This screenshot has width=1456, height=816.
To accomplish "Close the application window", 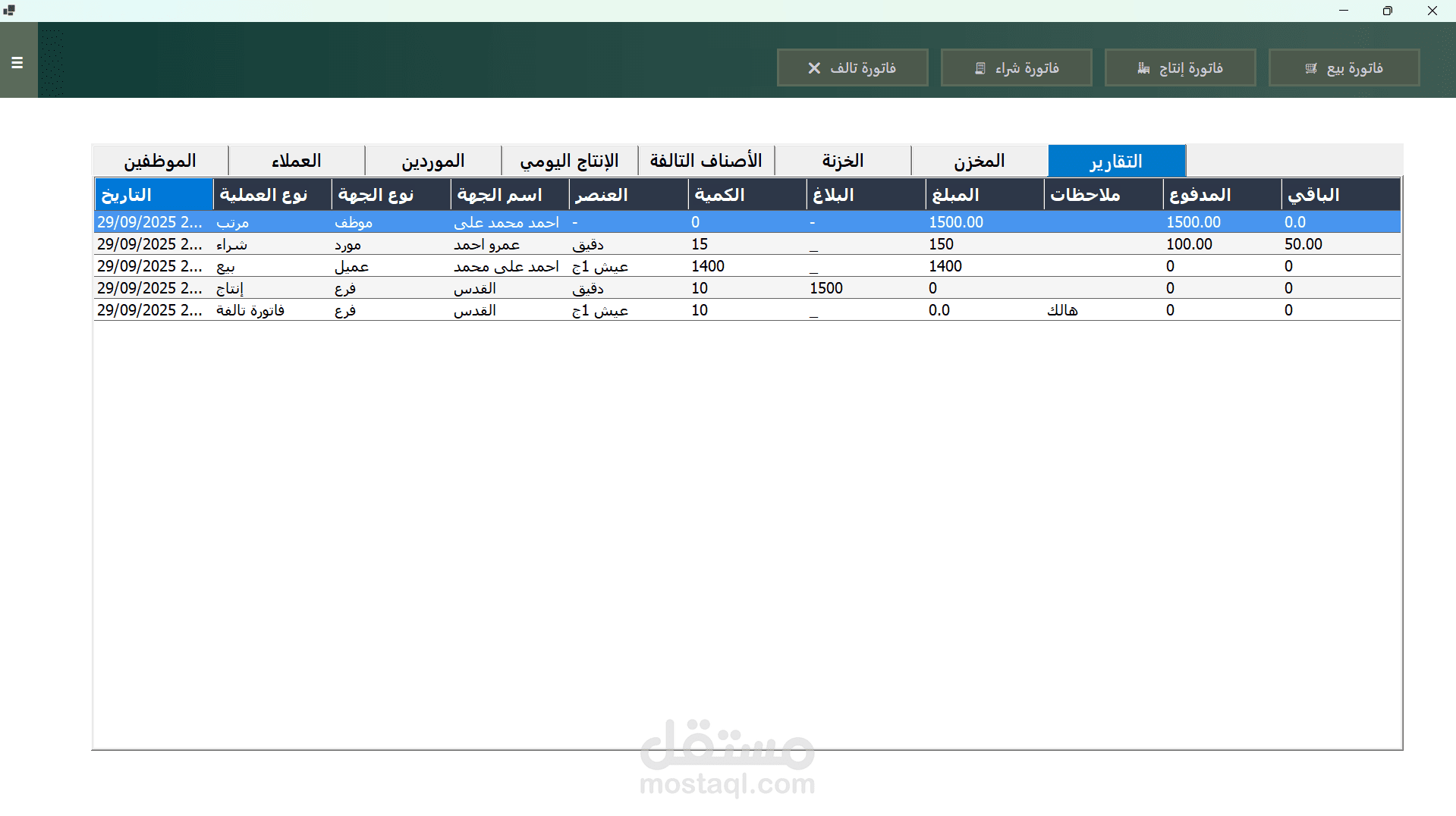I will click(1432, 11).
